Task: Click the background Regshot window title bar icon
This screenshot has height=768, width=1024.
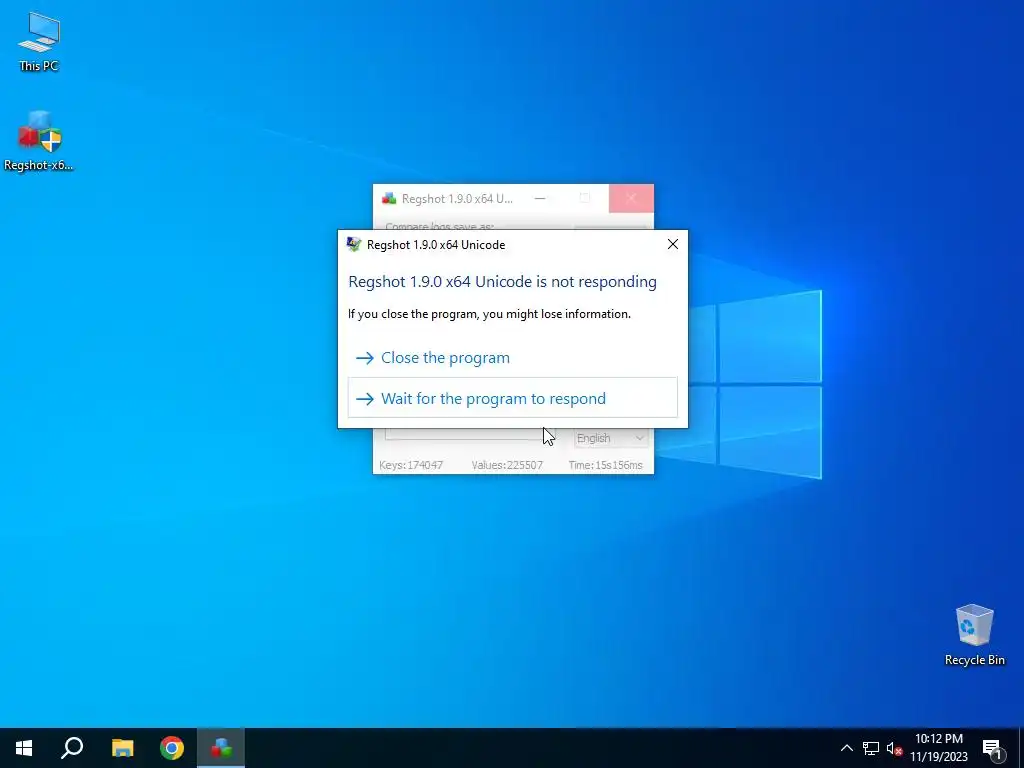Action: 389,199
